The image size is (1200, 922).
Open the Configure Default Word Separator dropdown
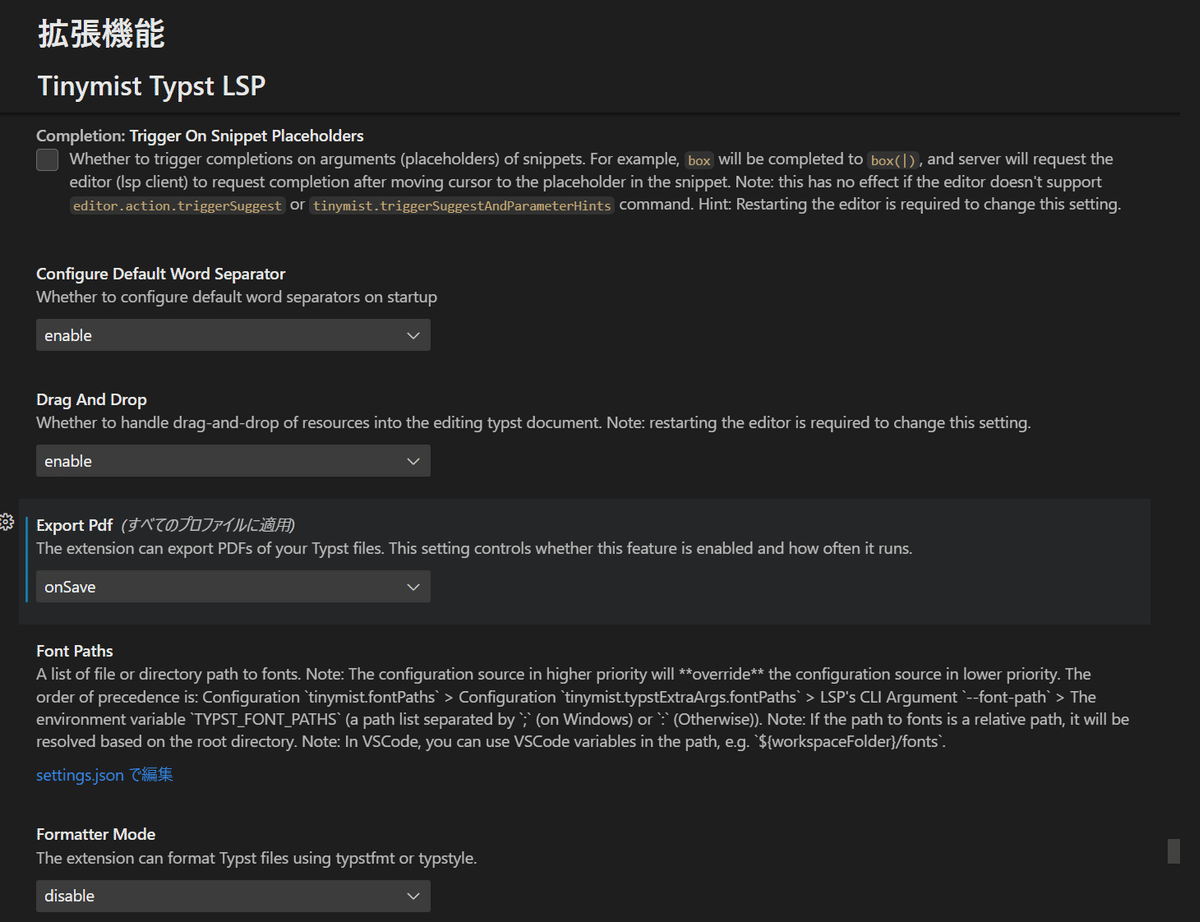click(233, 336)
